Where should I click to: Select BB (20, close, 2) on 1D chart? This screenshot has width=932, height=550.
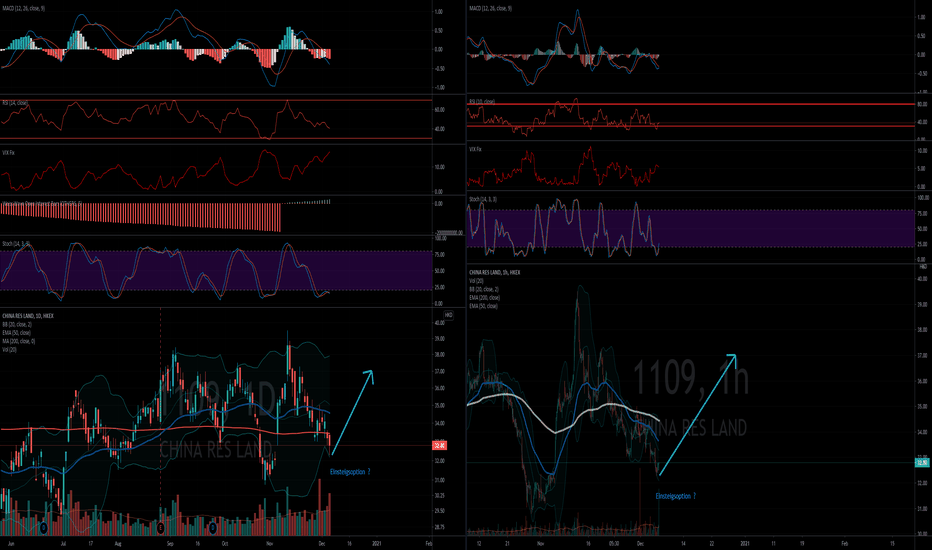pos(17,325)
